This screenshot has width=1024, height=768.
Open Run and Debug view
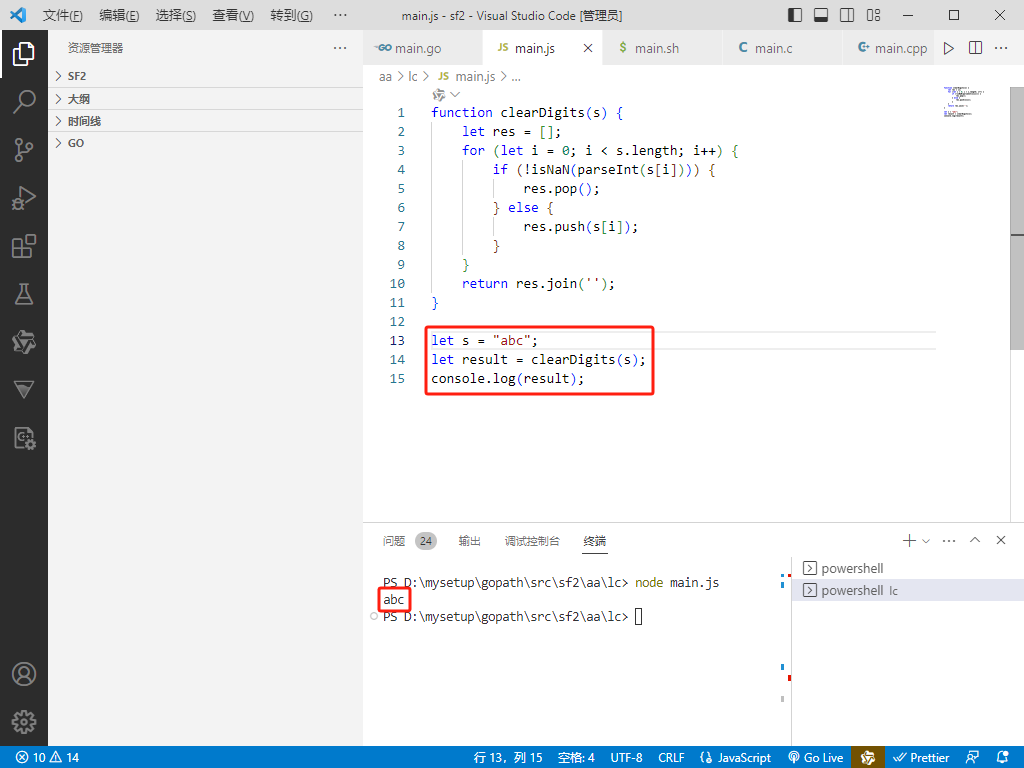(24, 198)
